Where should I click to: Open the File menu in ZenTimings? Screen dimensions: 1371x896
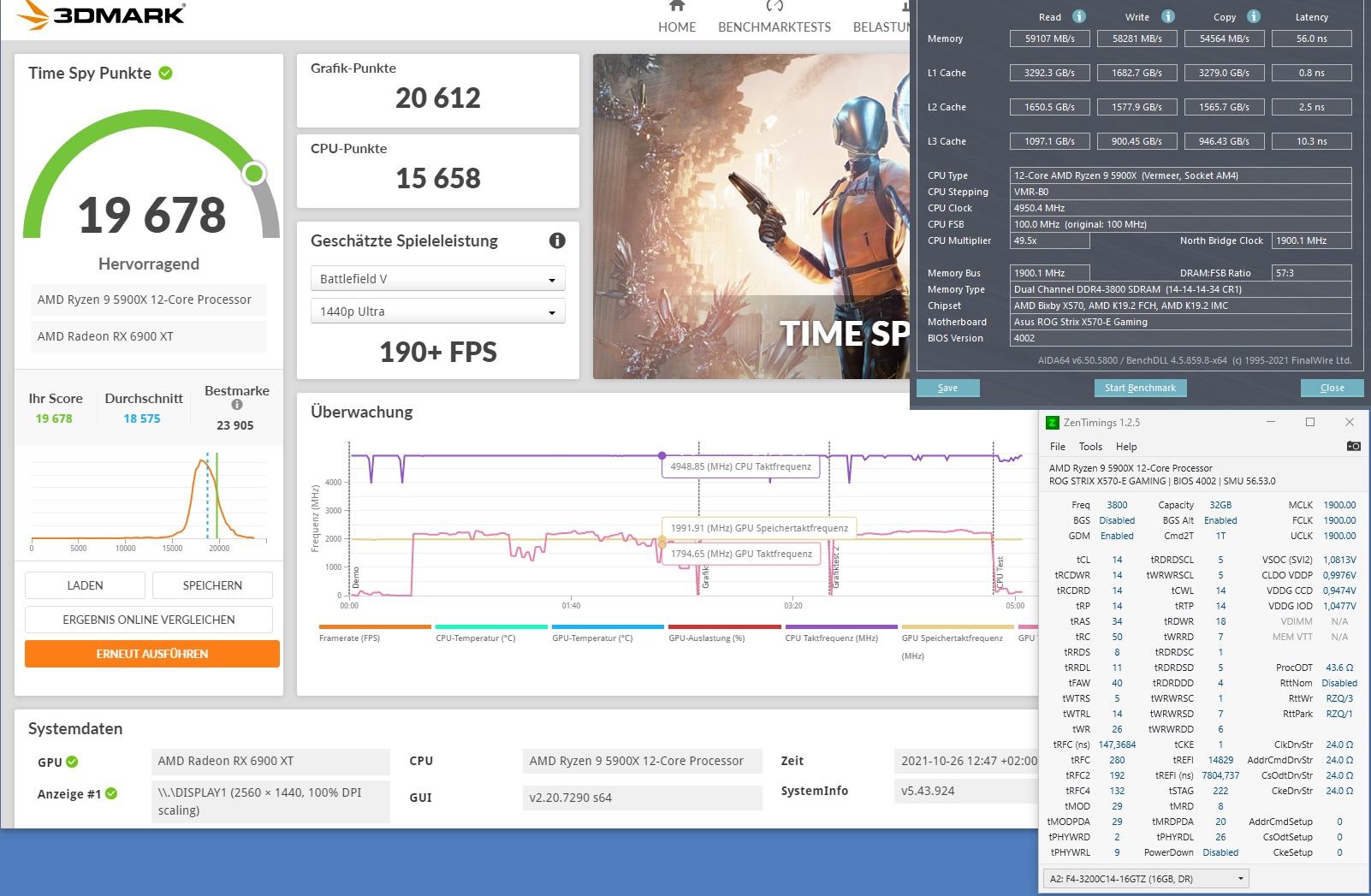(1058, 447)
